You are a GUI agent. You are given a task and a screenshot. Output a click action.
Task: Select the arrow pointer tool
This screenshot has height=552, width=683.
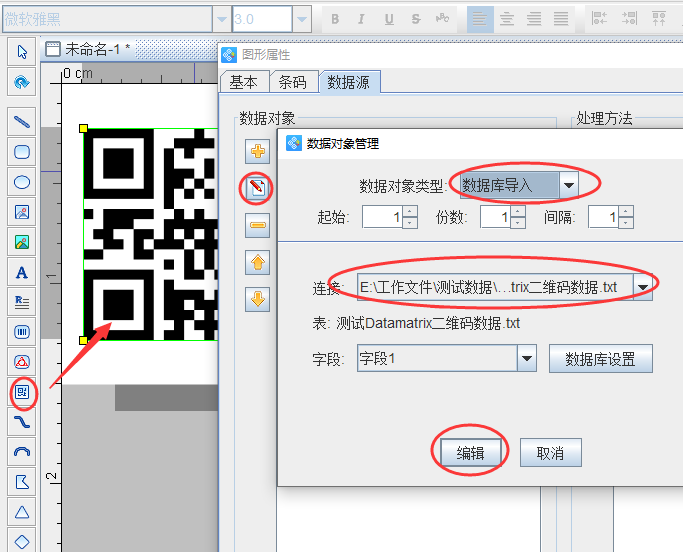[22, 52]
